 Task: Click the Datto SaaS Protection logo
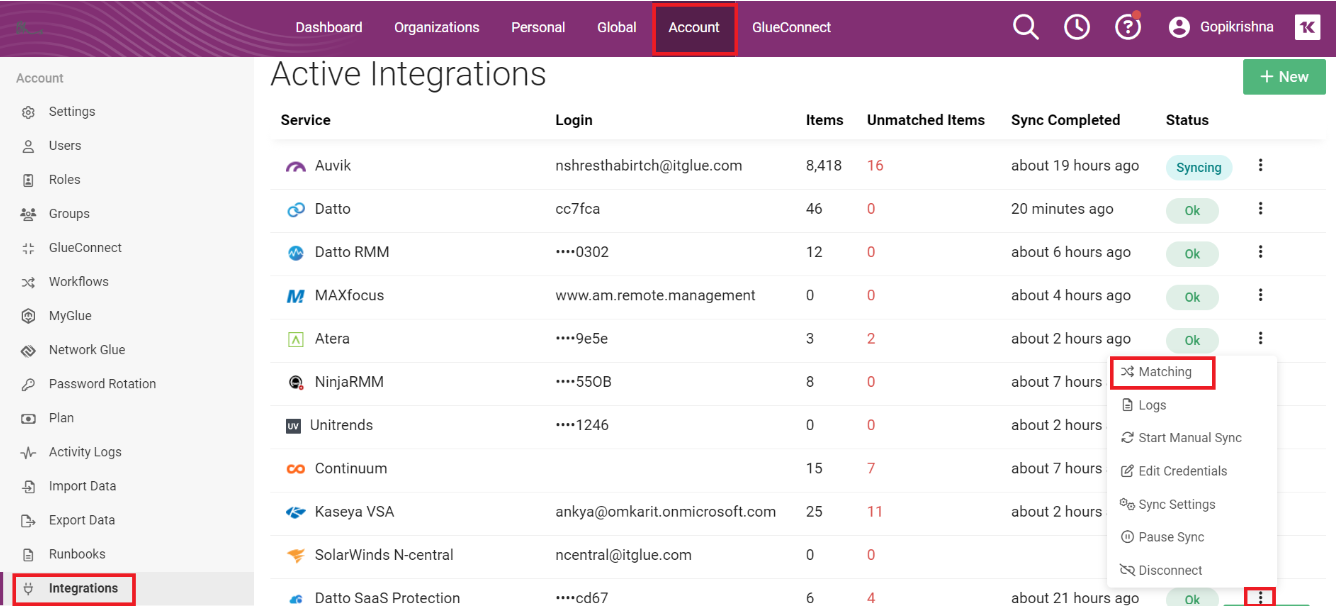pos(296,599)
